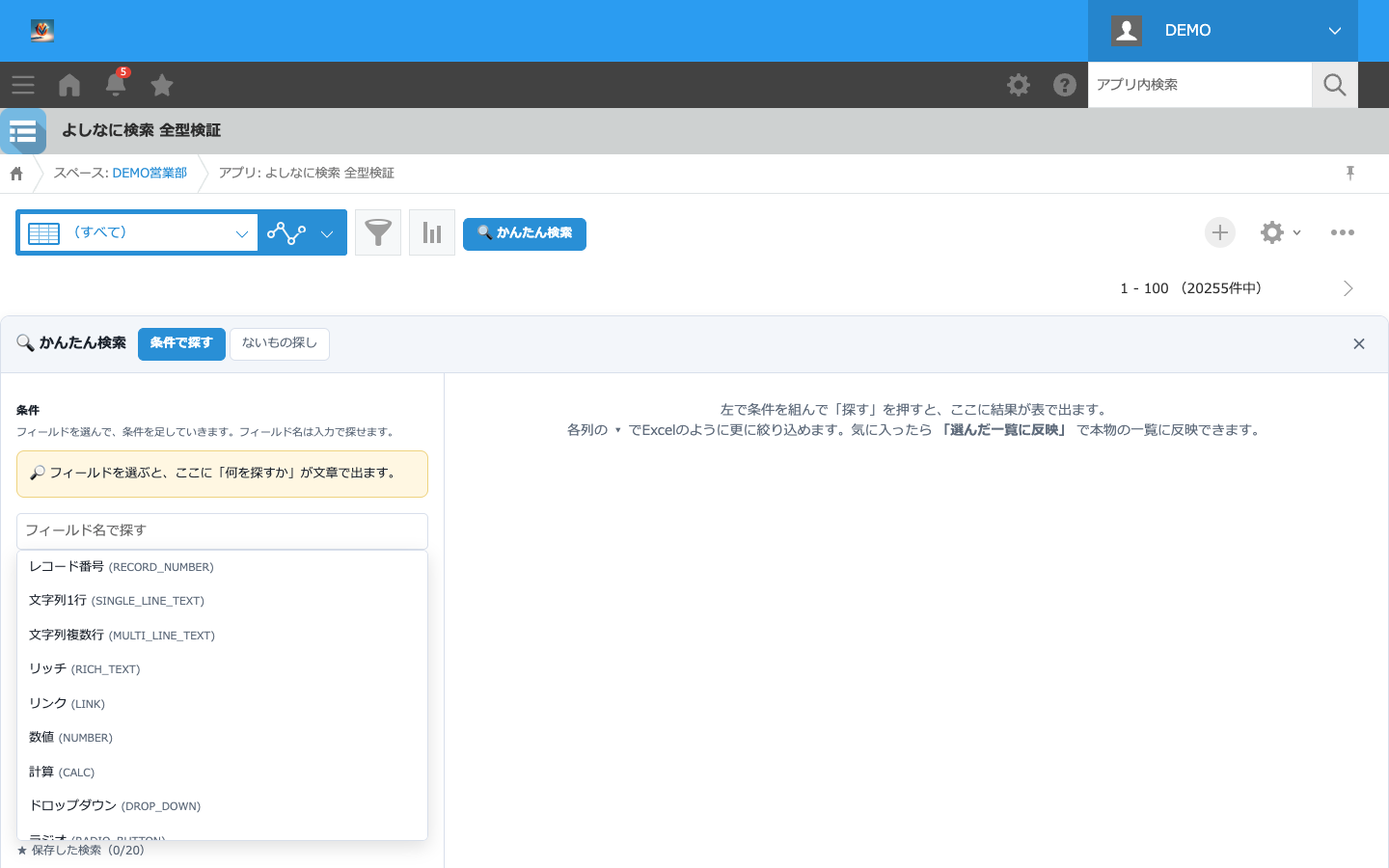1389x868 pixels.
Task: Select リンク (LINK) field
Action: pyautogui.click(x=222, y=704)
